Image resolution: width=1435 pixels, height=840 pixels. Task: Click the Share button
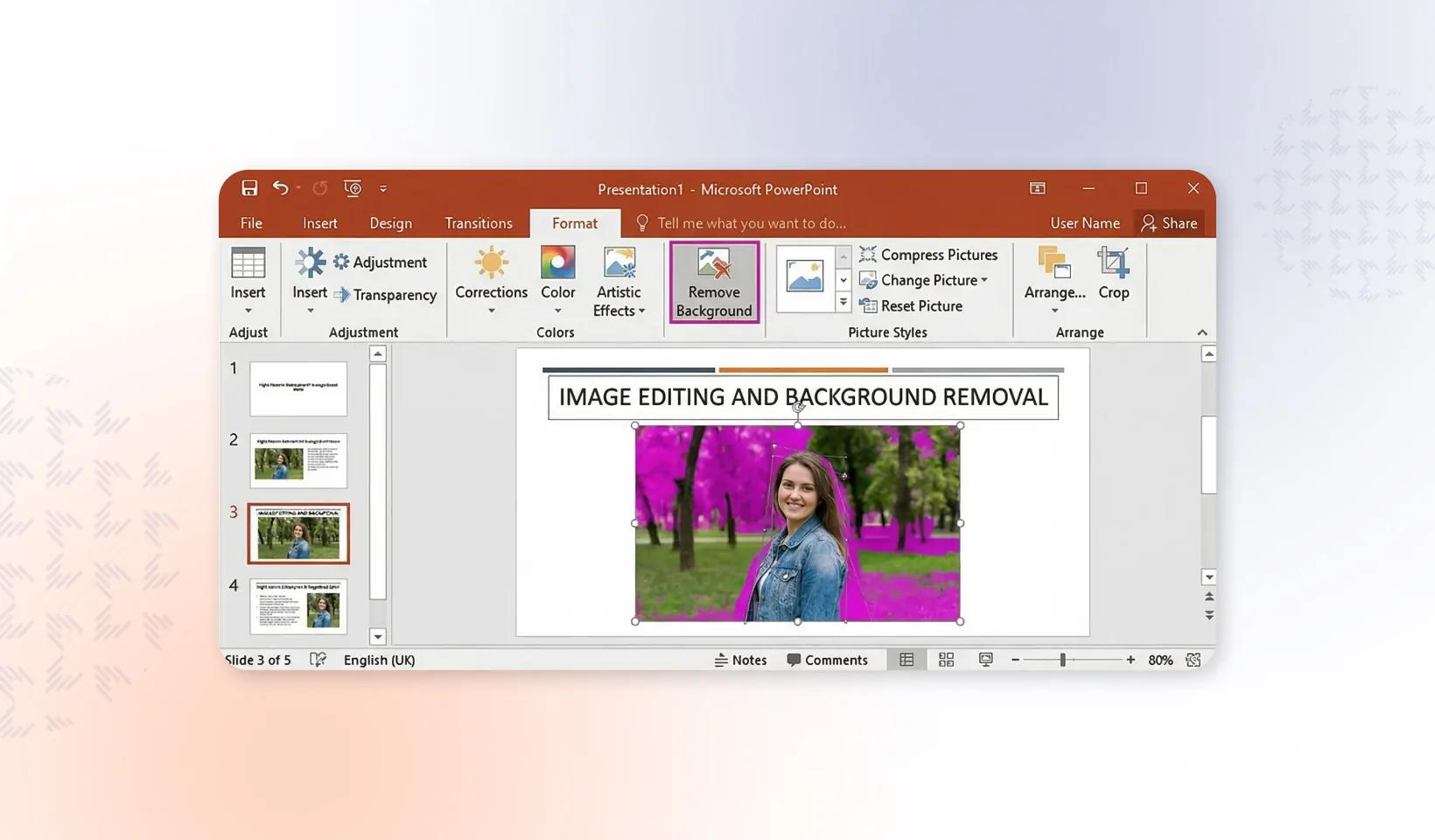[x=1169, y=223]
